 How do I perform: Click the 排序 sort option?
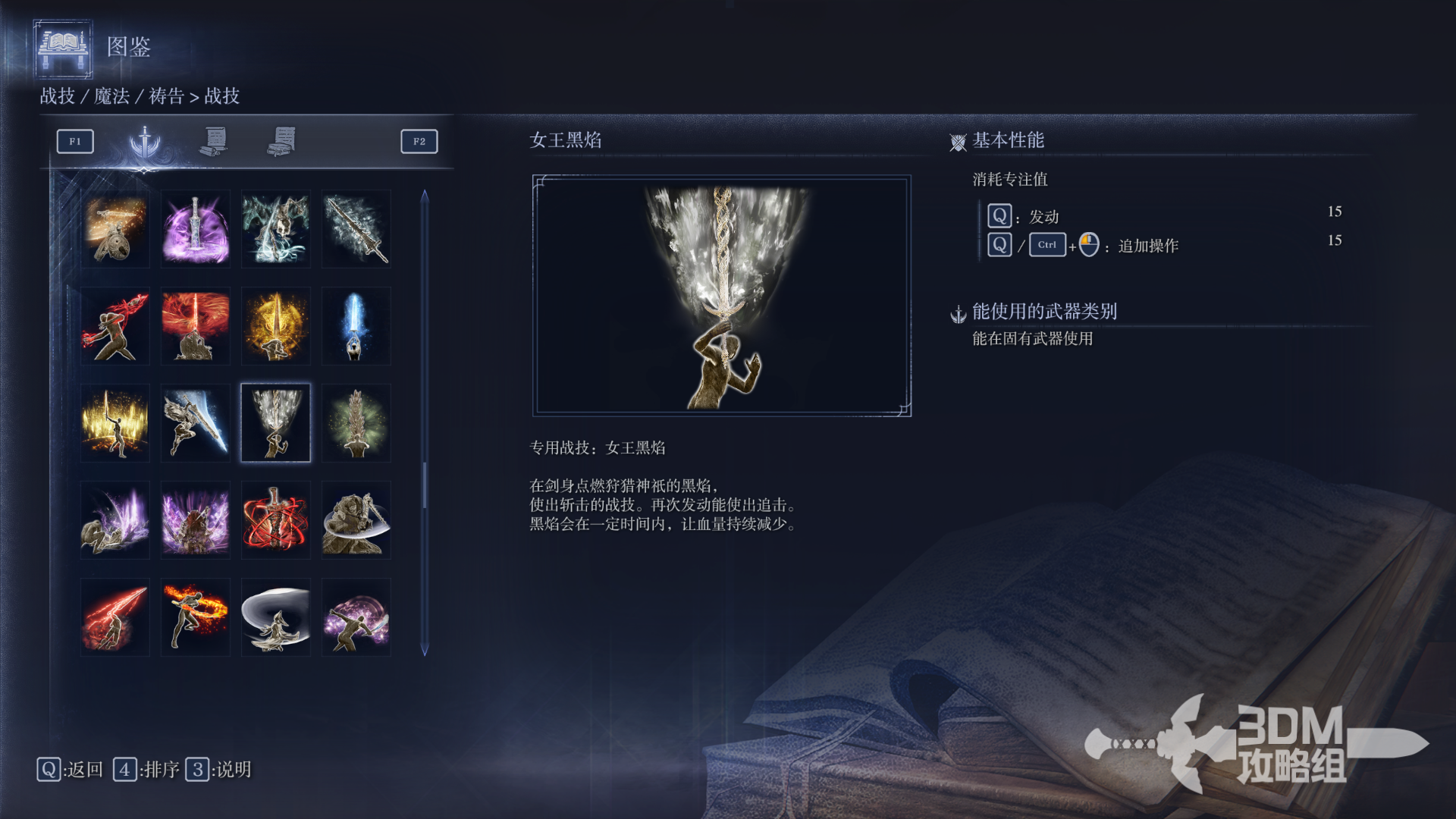click(146, 770)
